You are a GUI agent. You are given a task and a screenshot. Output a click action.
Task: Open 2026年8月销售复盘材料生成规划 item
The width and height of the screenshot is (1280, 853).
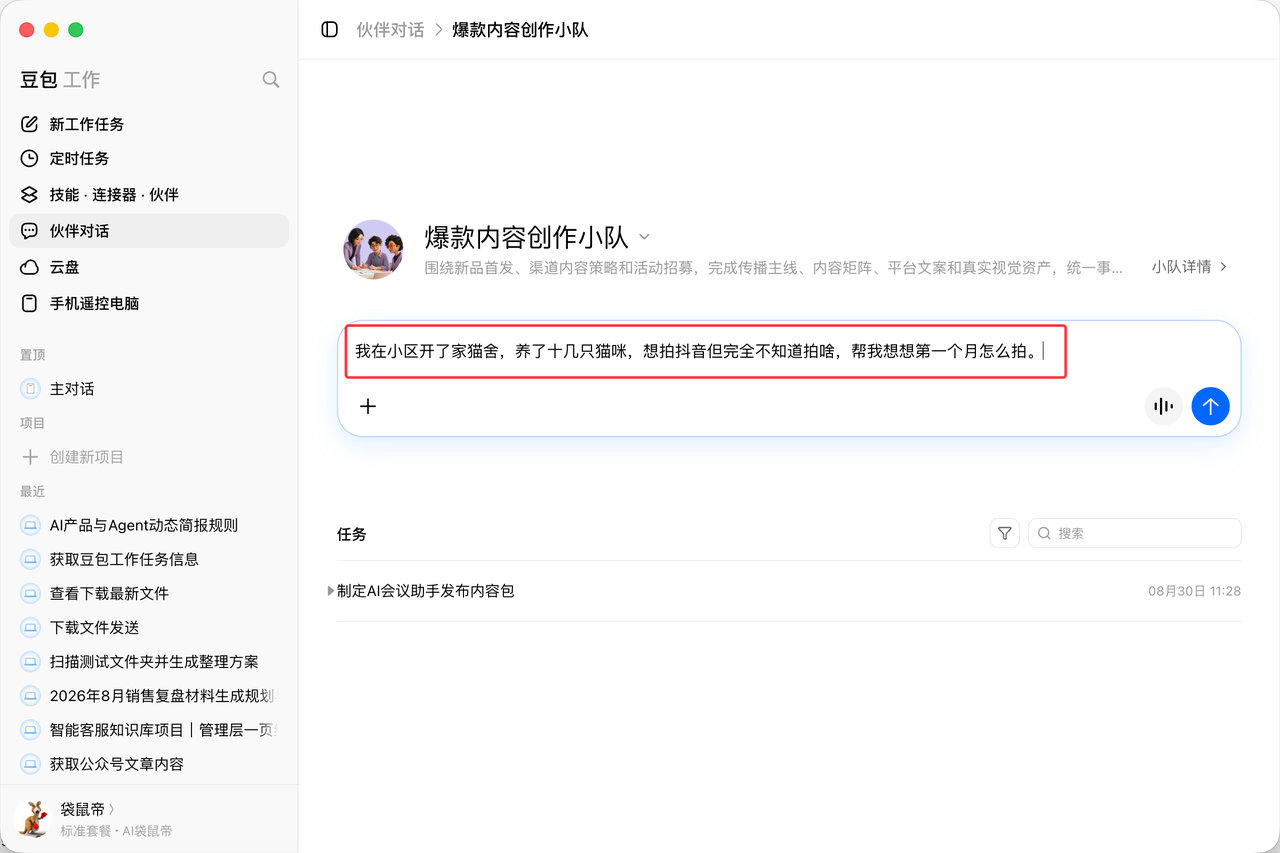point(149,695)
